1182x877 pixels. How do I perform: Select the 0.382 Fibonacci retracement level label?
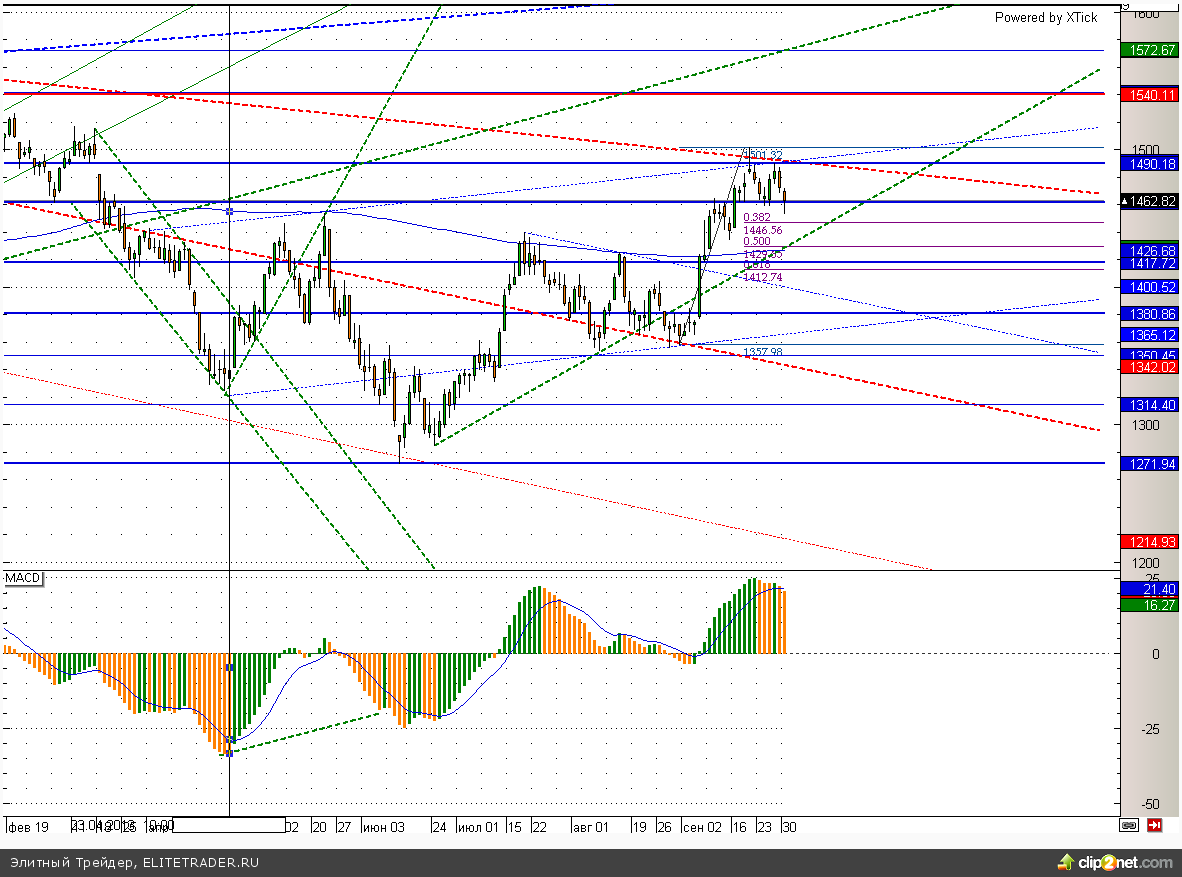point(756,217)
